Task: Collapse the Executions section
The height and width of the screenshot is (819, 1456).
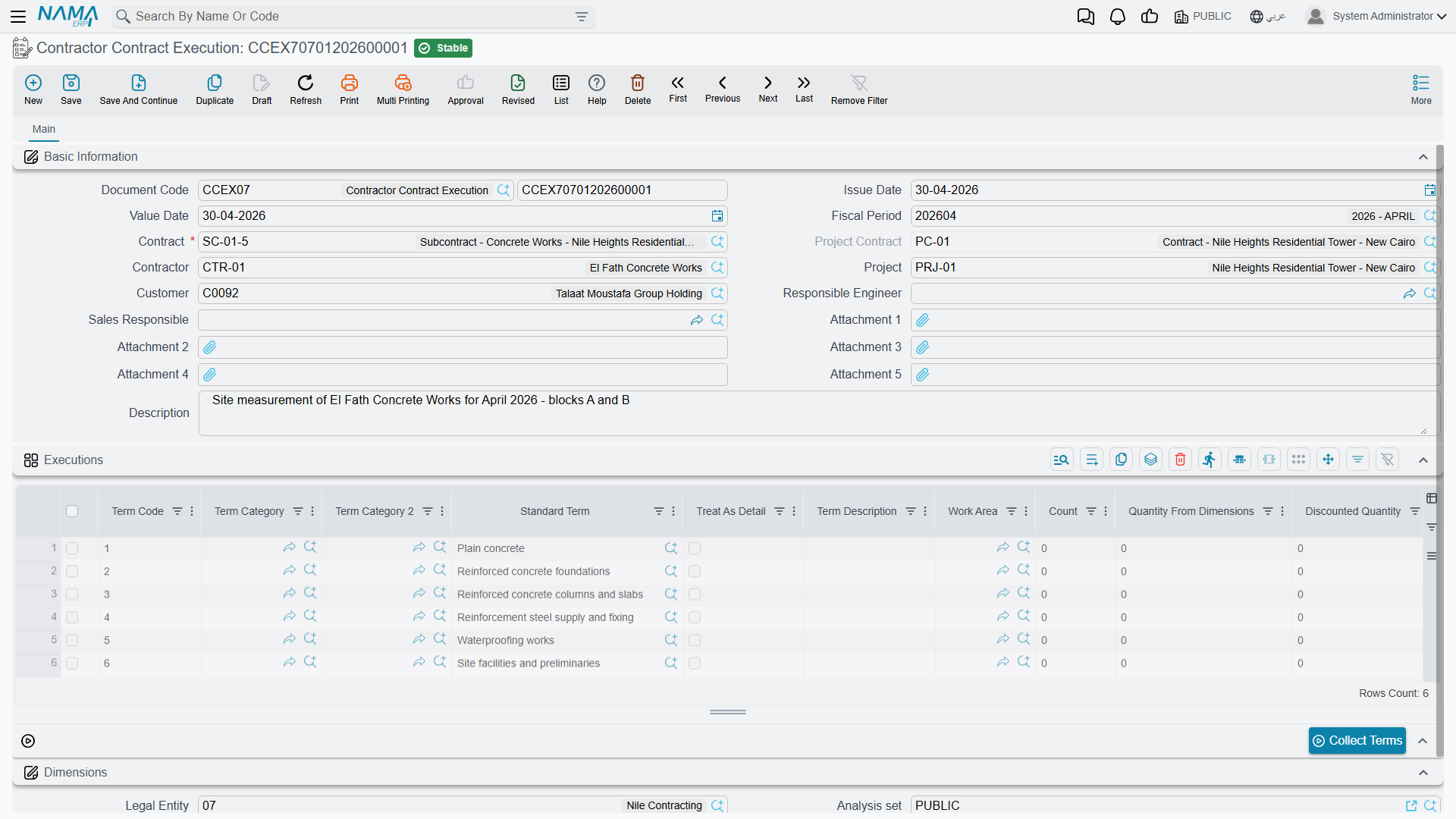Action: tap(1423, 460)
